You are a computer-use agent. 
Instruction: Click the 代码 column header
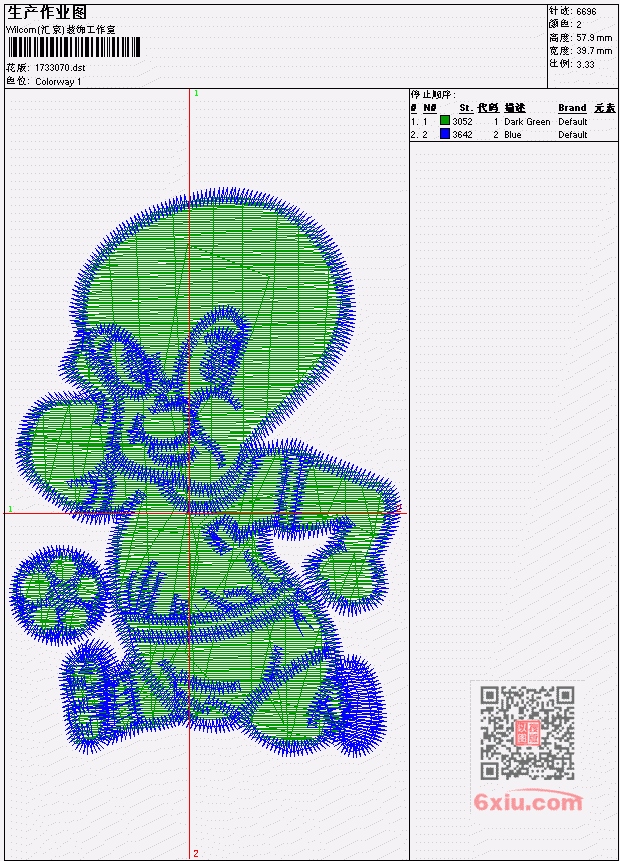[488, 108]
